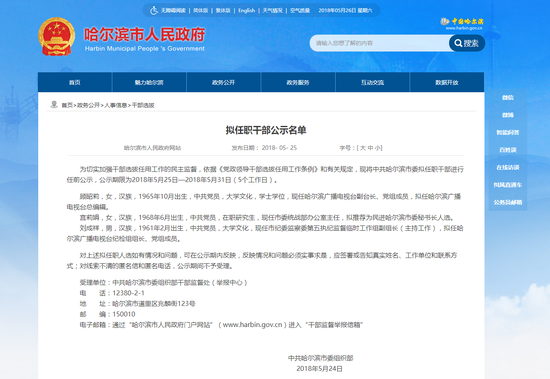Switch to 简体版 simplified Chinese version
This screenshot has height=379, width=550.
tap(200, 11)
